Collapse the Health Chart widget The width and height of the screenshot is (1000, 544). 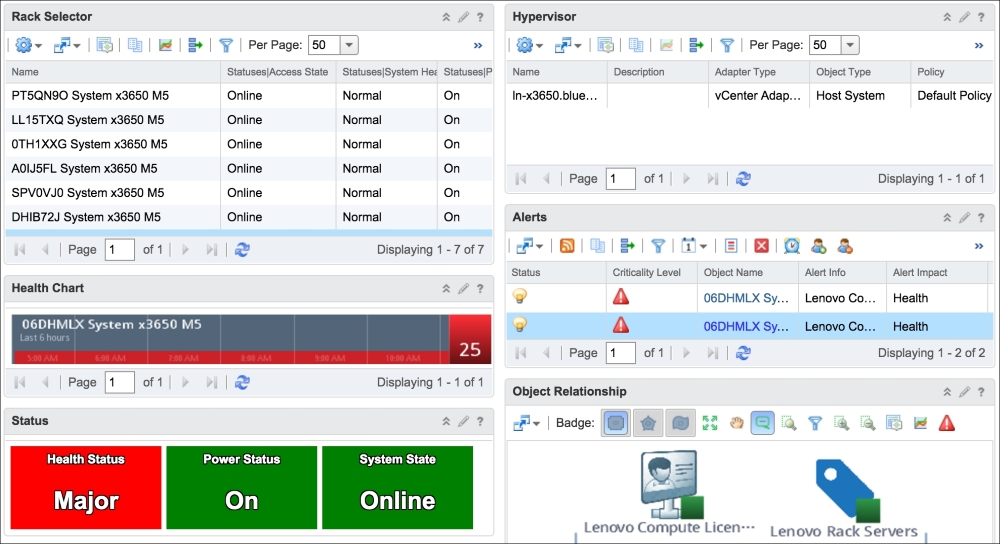pos(446,289)
